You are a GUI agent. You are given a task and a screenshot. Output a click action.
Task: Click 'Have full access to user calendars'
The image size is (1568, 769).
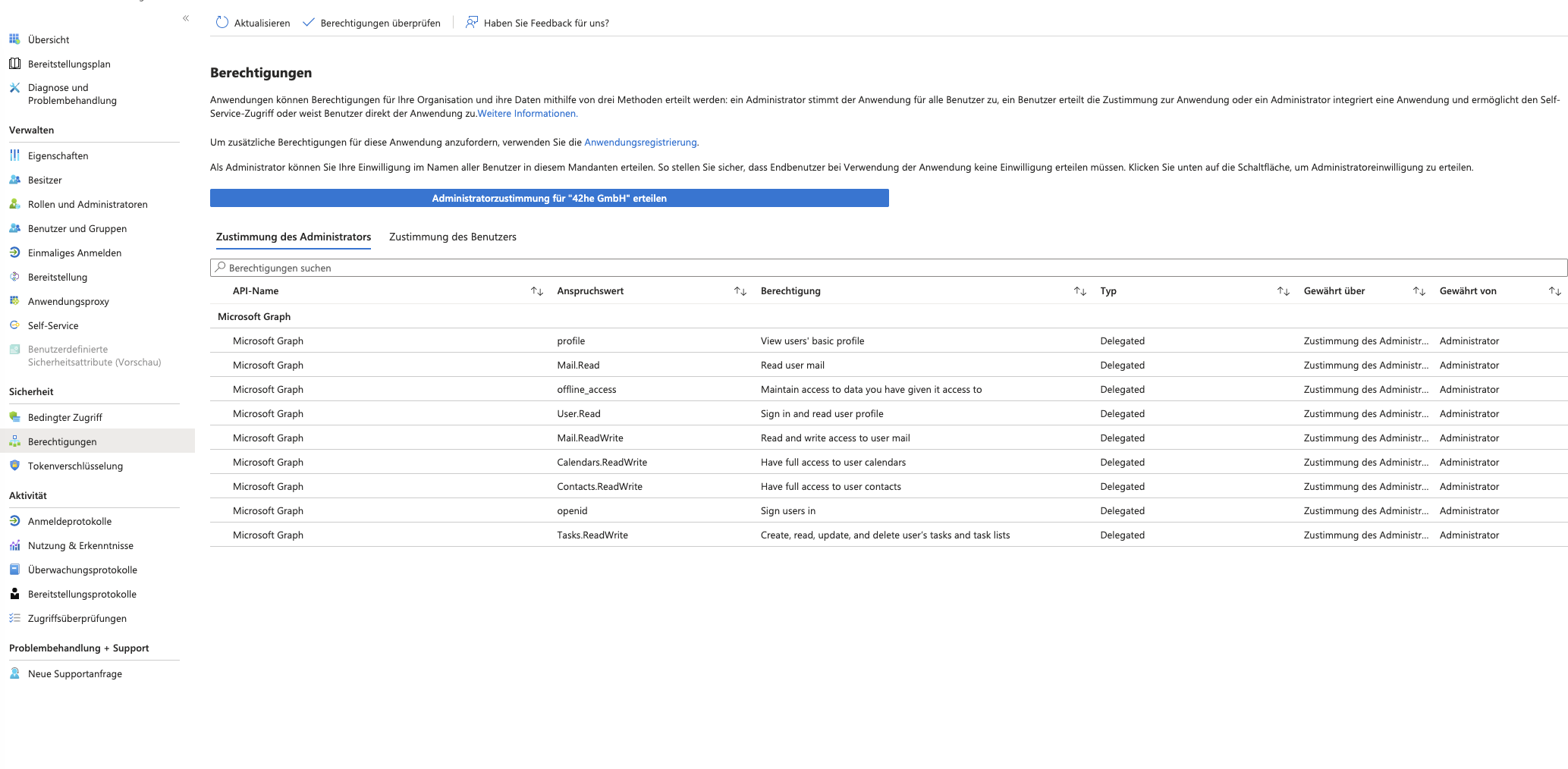point(833,462)
